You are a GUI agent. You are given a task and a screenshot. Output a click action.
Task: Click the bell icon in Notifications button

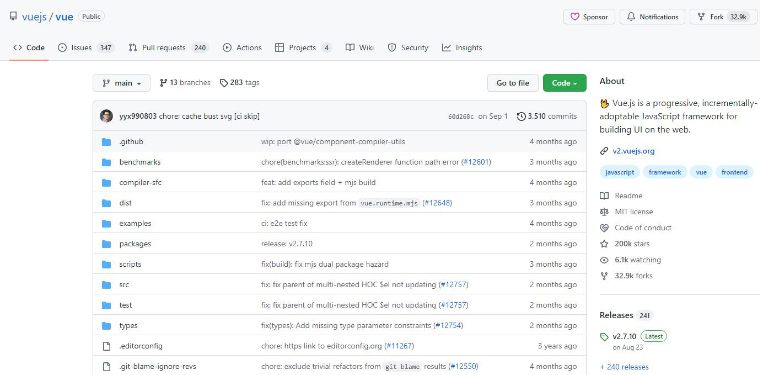(631, 17)
